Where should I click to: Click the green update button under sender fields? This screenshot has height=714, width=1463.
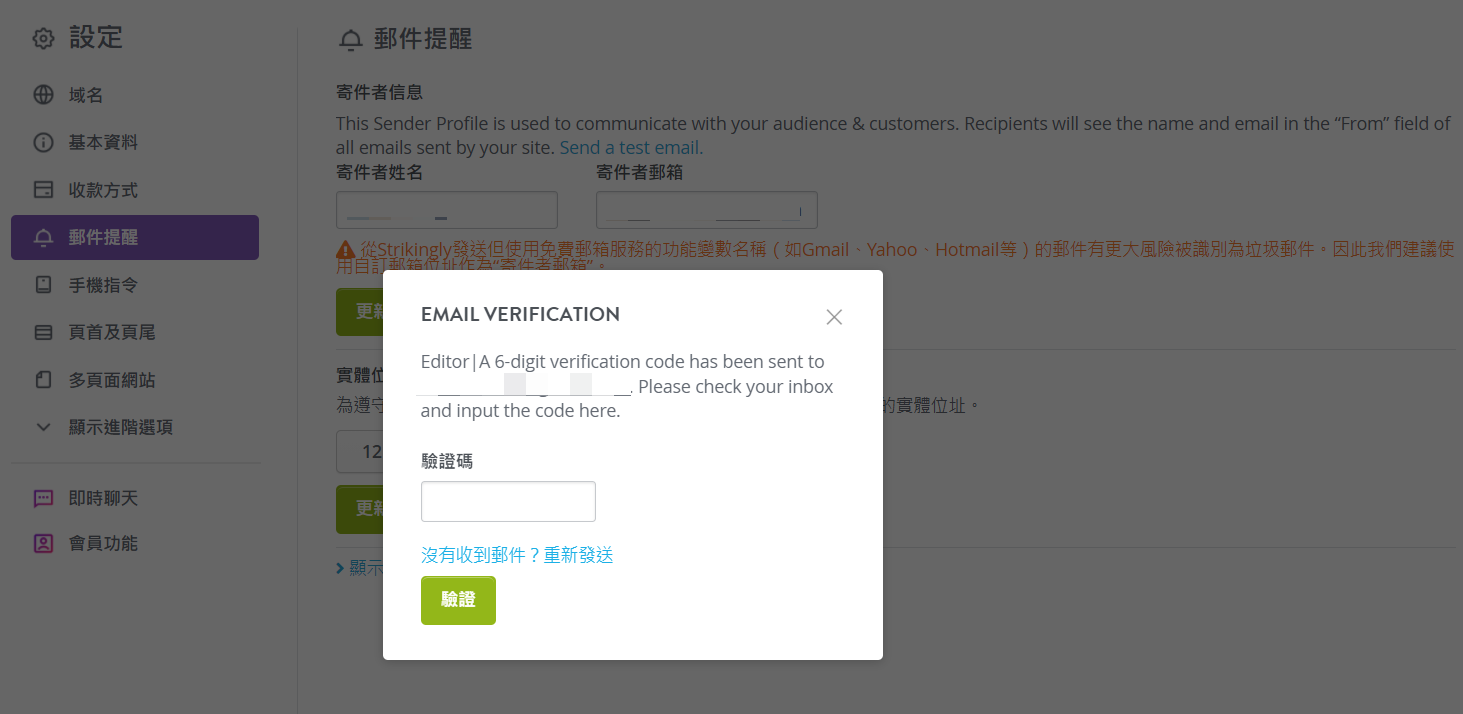(359, 312)
